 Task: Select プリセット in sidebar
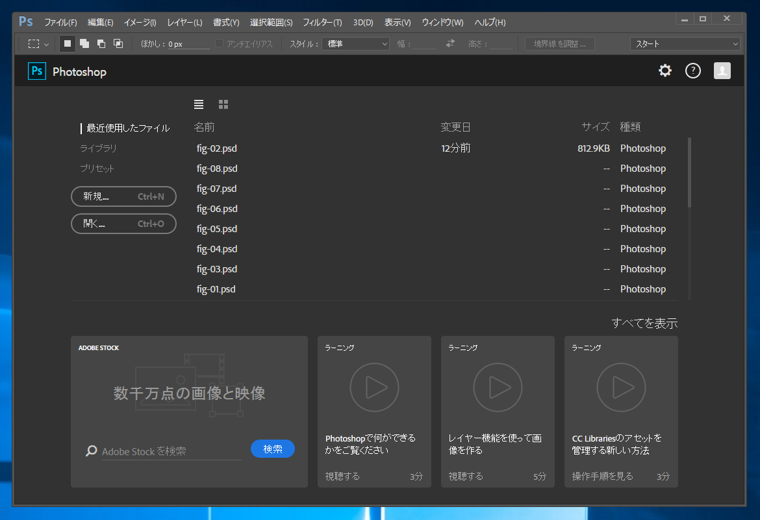(x=97, y=169)
